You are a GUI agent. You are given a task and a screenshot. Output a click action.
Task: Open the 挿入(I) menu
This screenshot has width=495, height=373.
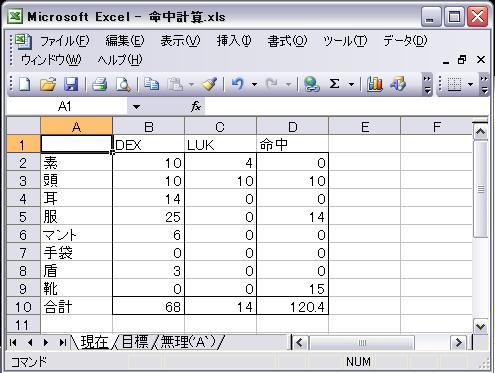click(x=234, y=41)
